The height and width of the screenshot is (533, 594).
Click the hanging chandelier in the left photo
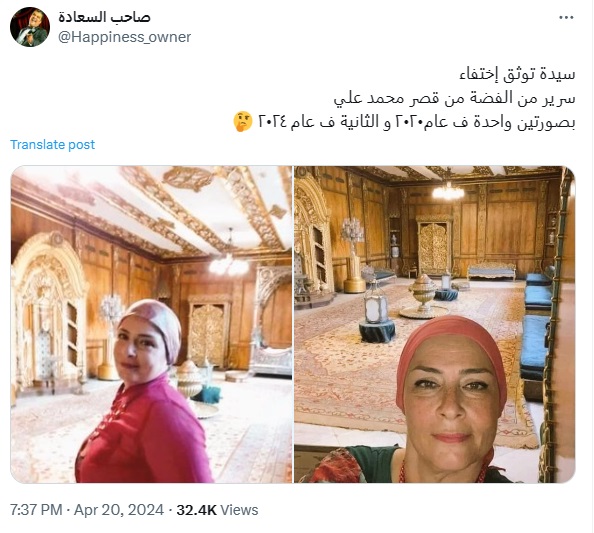click(228, 263)
